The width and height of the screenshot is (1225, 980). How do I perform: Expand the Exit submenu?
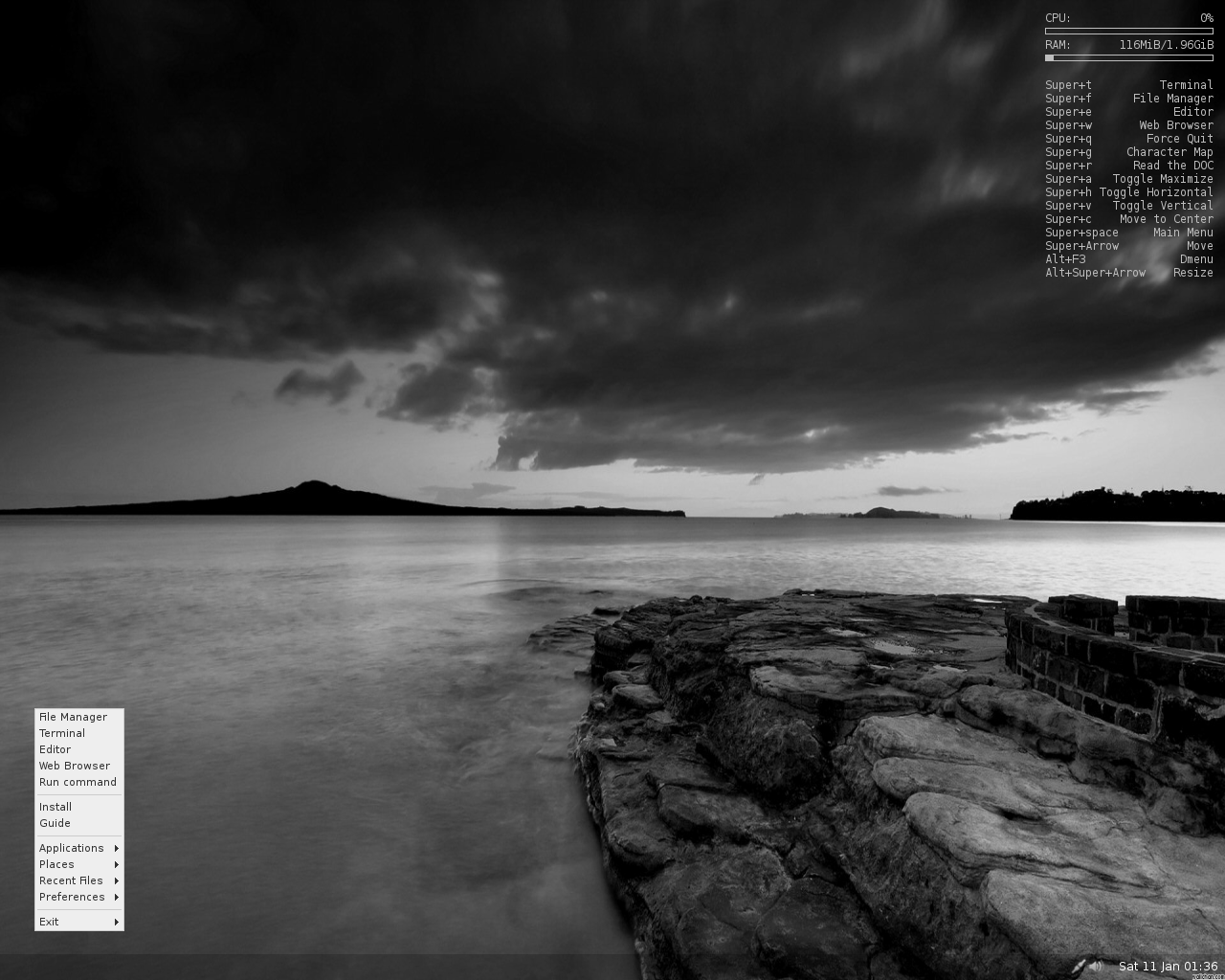pos(79,922)
